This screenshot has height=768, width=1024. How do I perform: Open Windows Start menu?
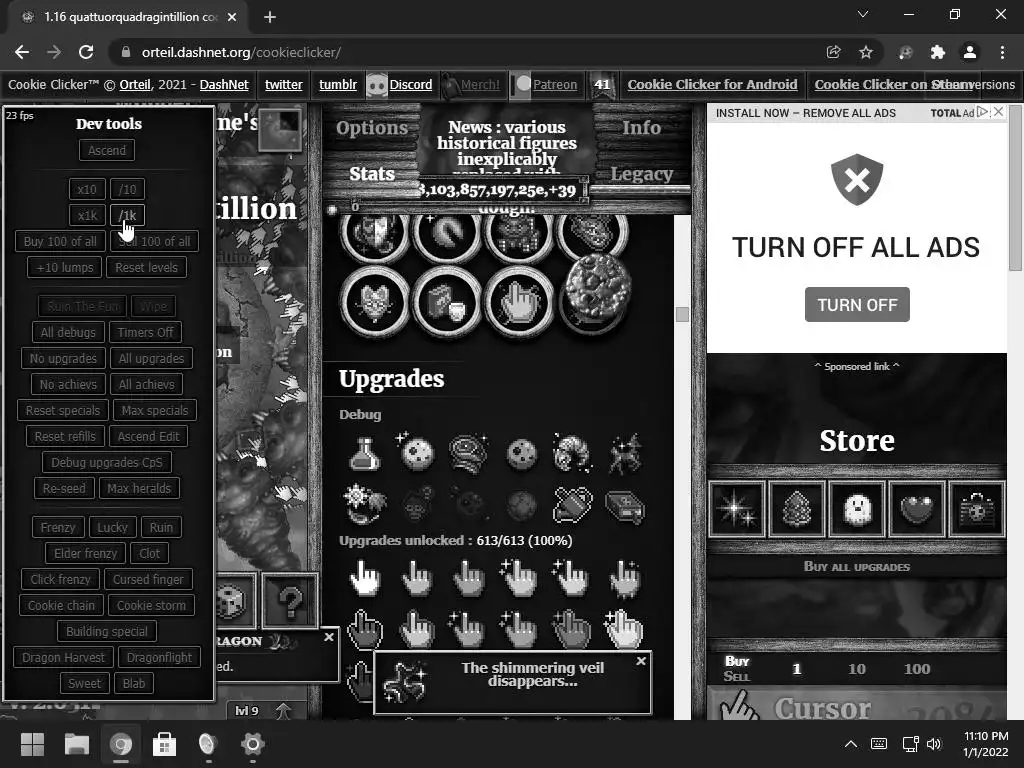tap(32, 744)
